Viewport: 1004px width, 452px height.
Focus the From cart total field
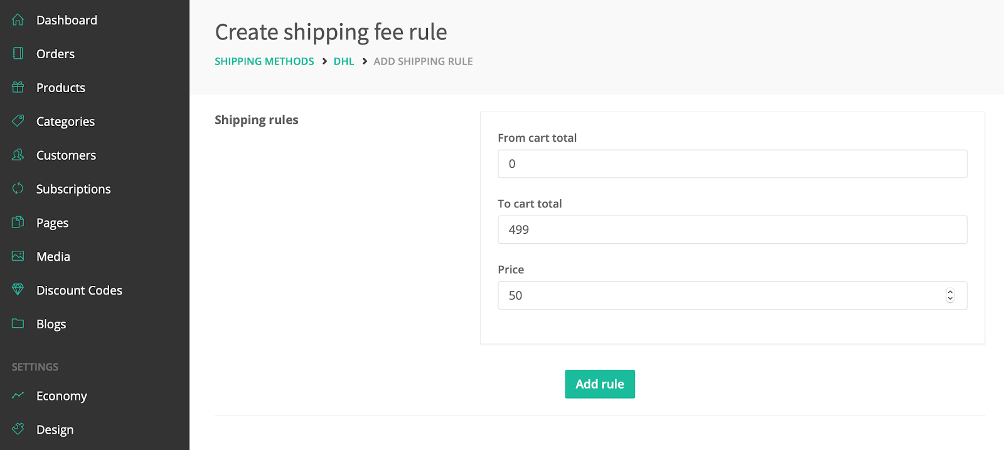[x=733, y=164]
